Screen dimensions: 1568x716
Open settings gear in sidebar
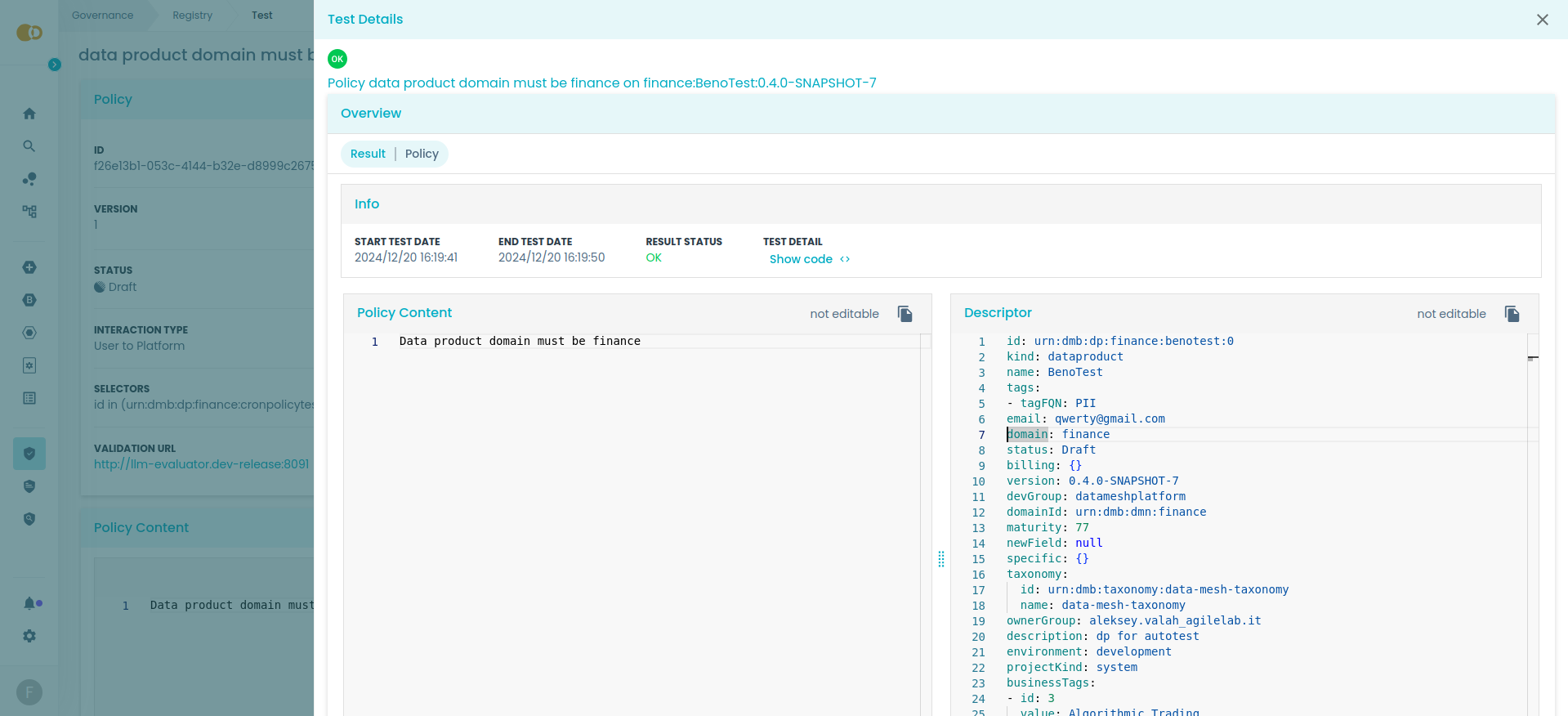(29, 636)
